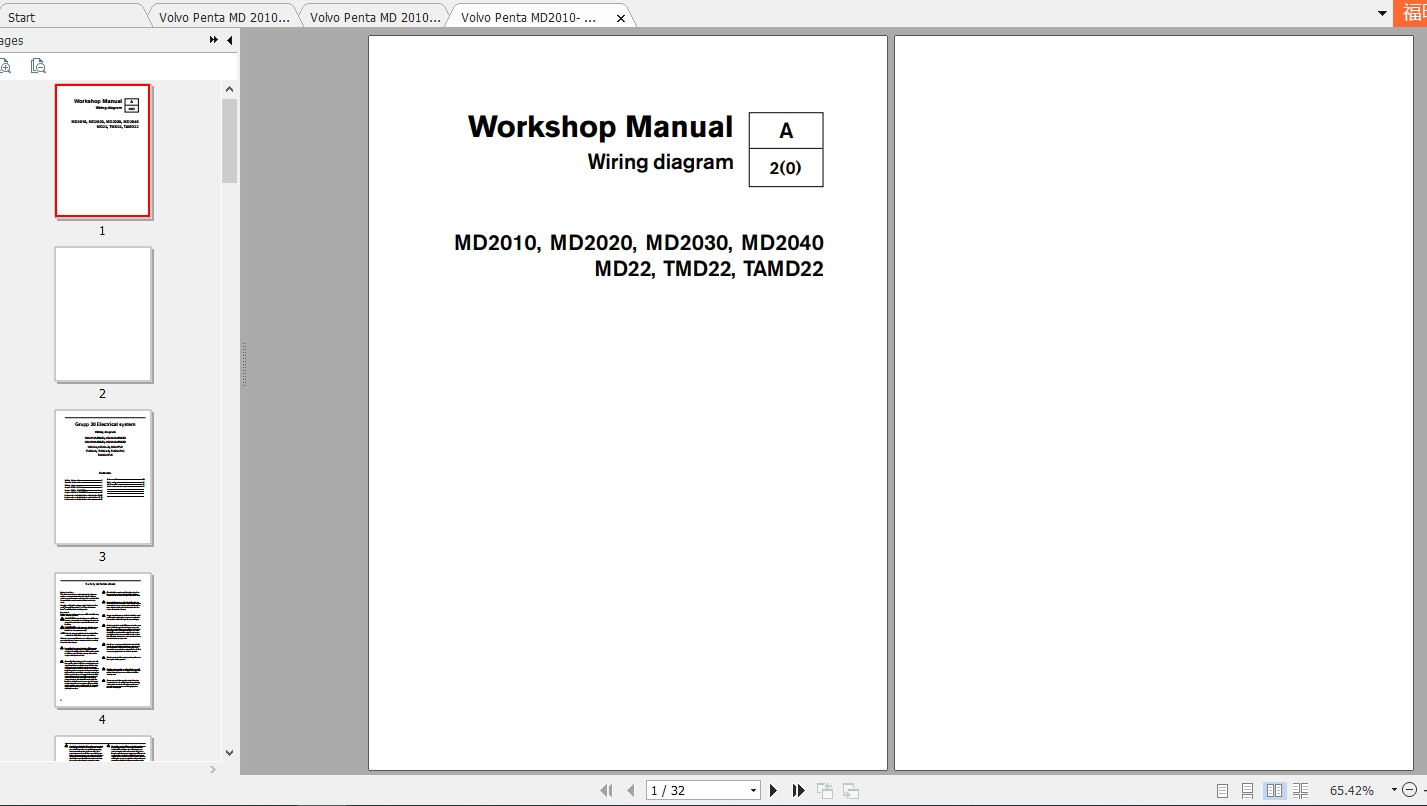This screenshot has width=1427, height=806.
Task: Click thumbnail panel scroll down arrow
Action: click(x=229, y=753)
